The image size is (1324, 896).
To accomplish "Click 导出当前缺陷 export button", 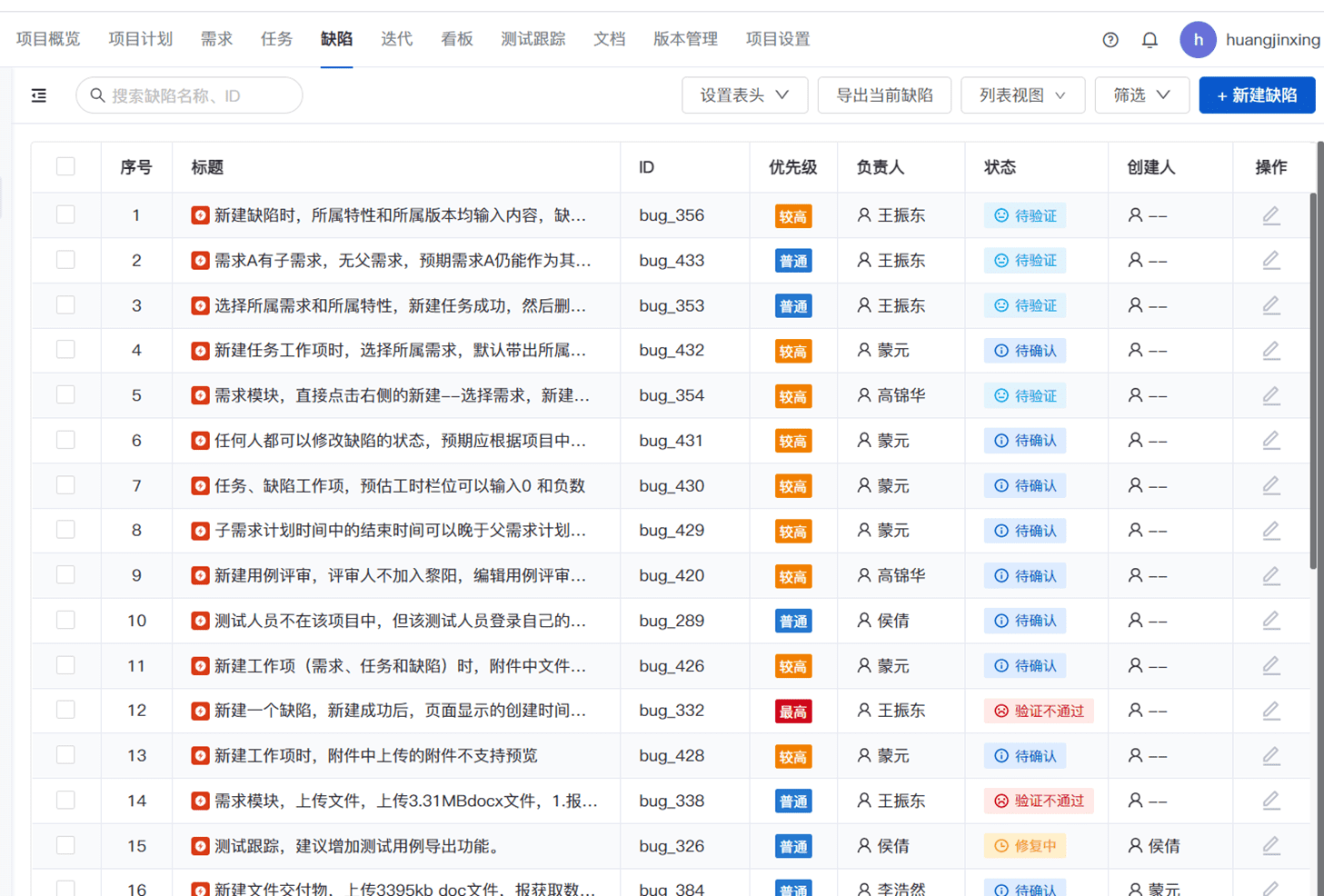I will click(884, 95).
